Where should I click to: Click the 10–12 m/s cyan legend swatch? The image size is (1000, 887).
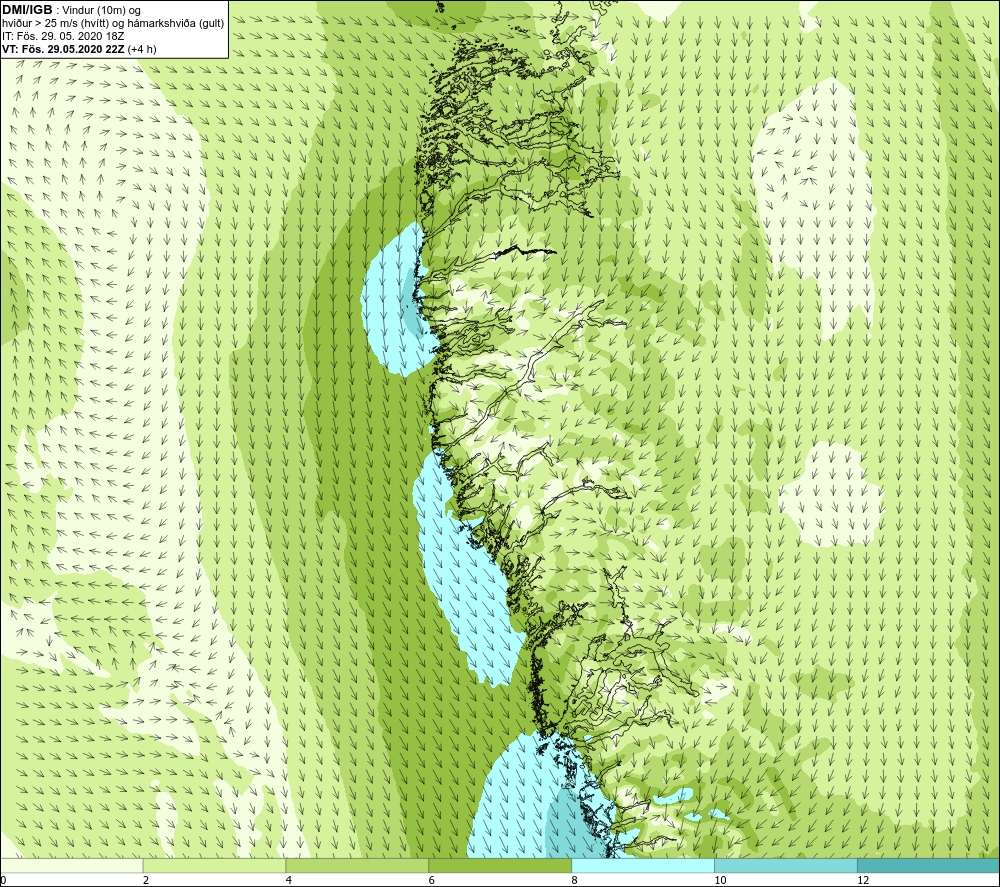coord(786,865)
